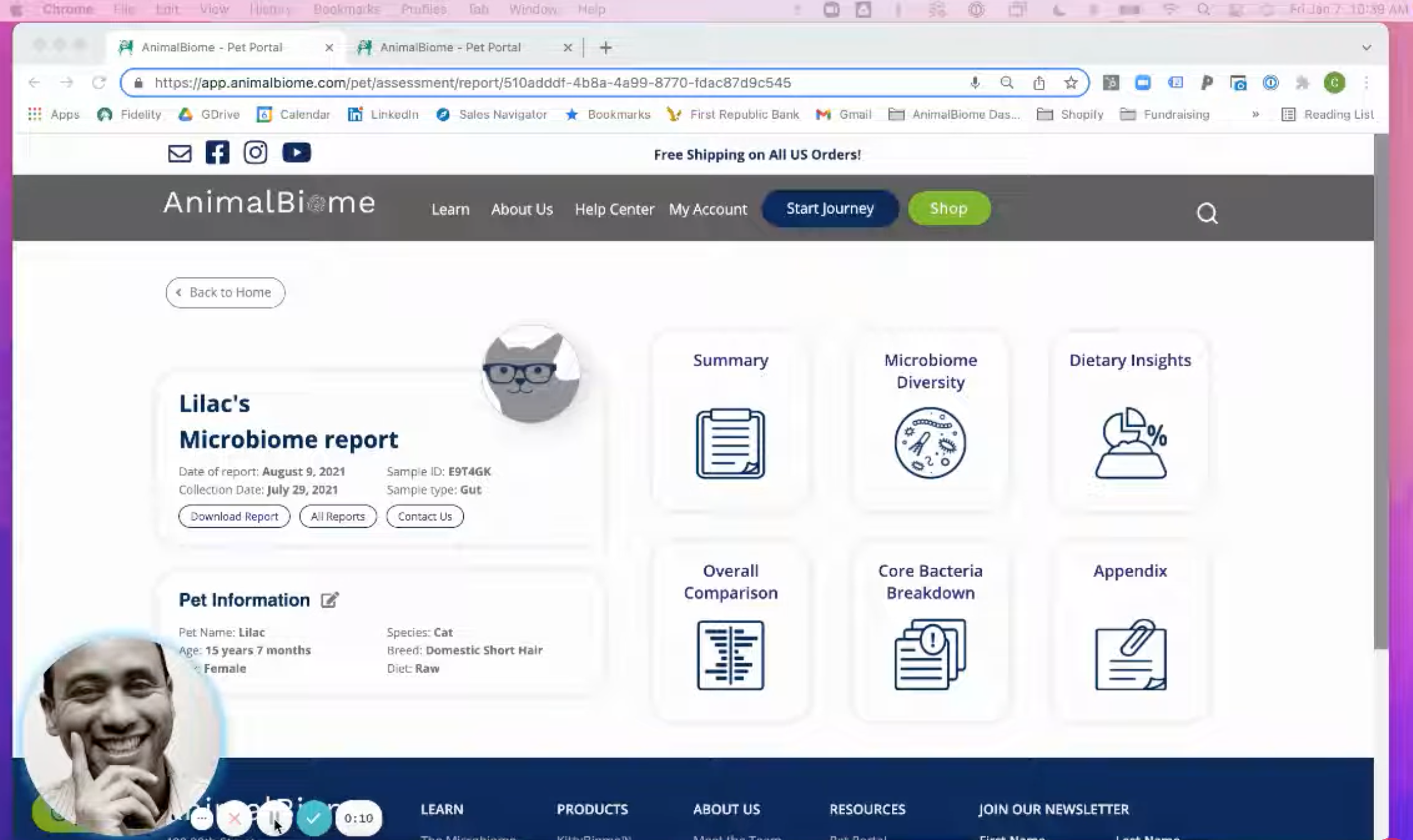Click the share page icon in address bar
The image size is (1413, 840).
pos(1038,83)
